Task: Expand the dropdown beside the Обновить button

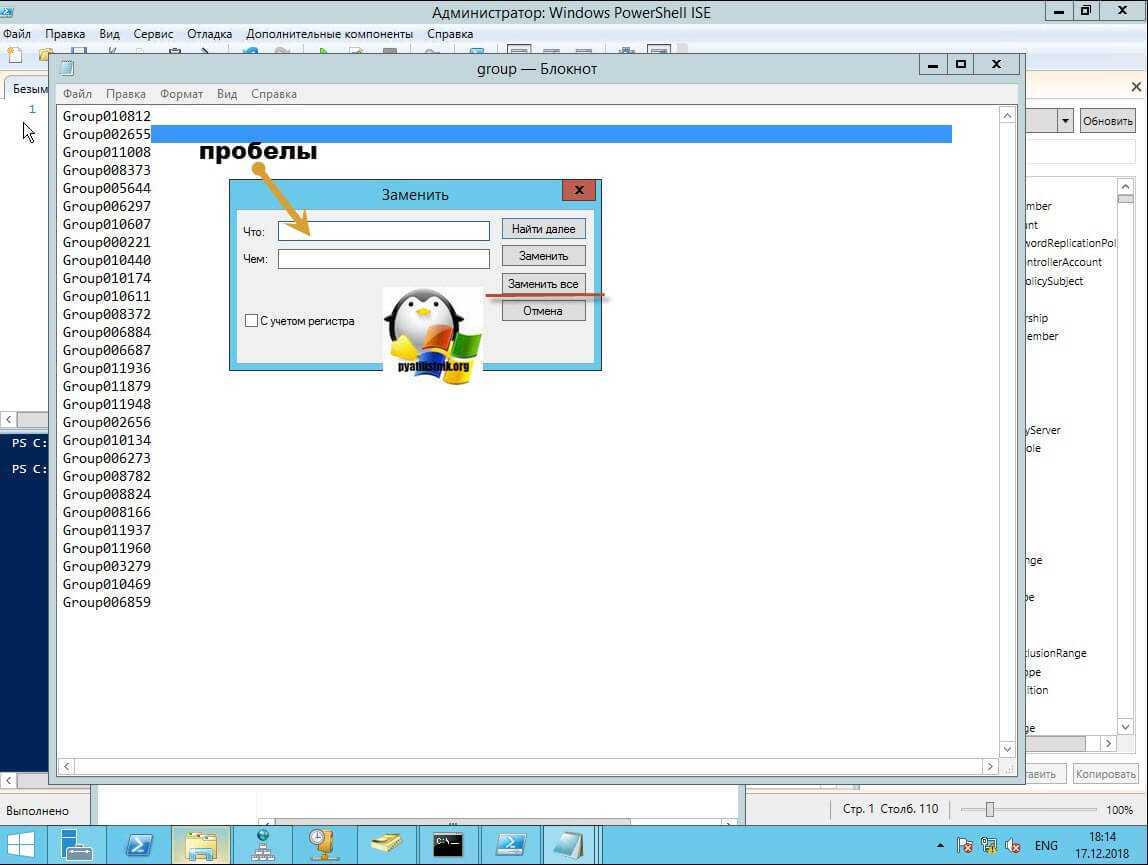Action: pos(1065,121)
